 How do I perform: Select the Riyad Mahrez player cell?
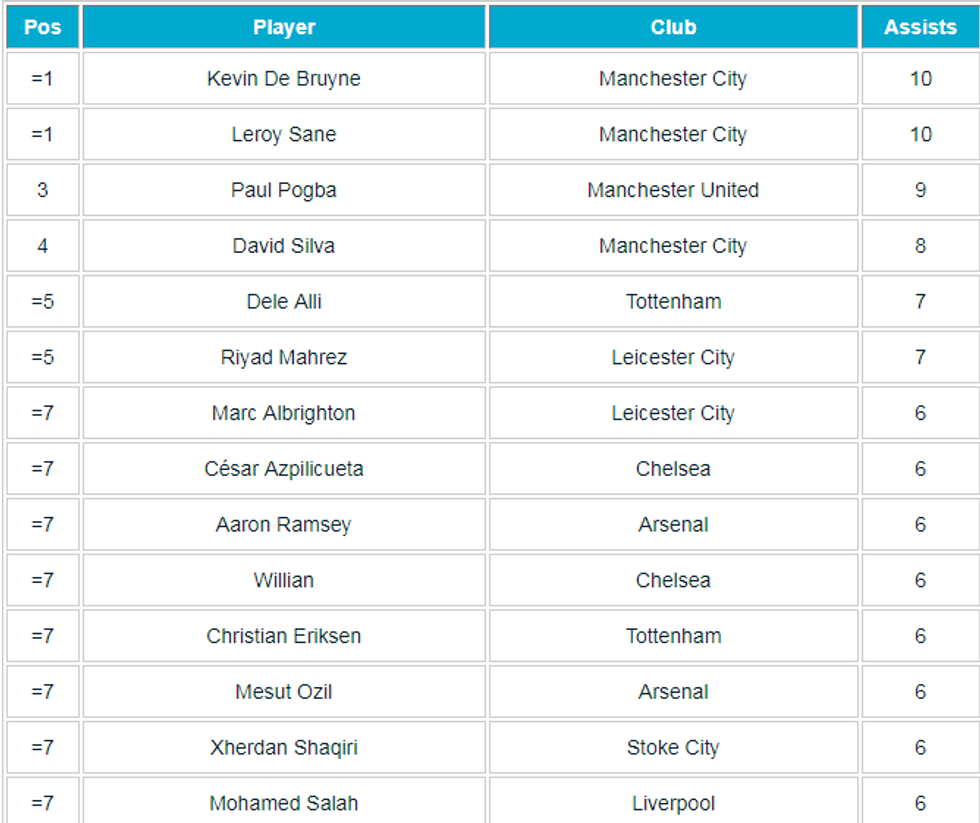[x=284, y=358]
